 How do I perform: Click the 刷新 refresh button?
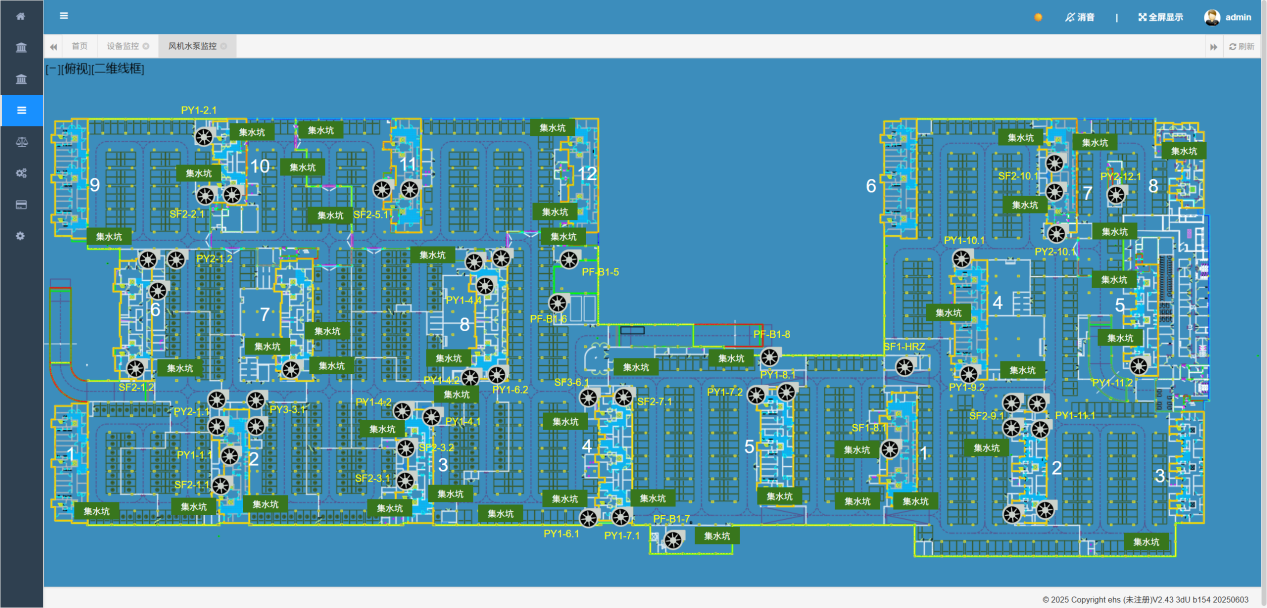click(1241, 46)
